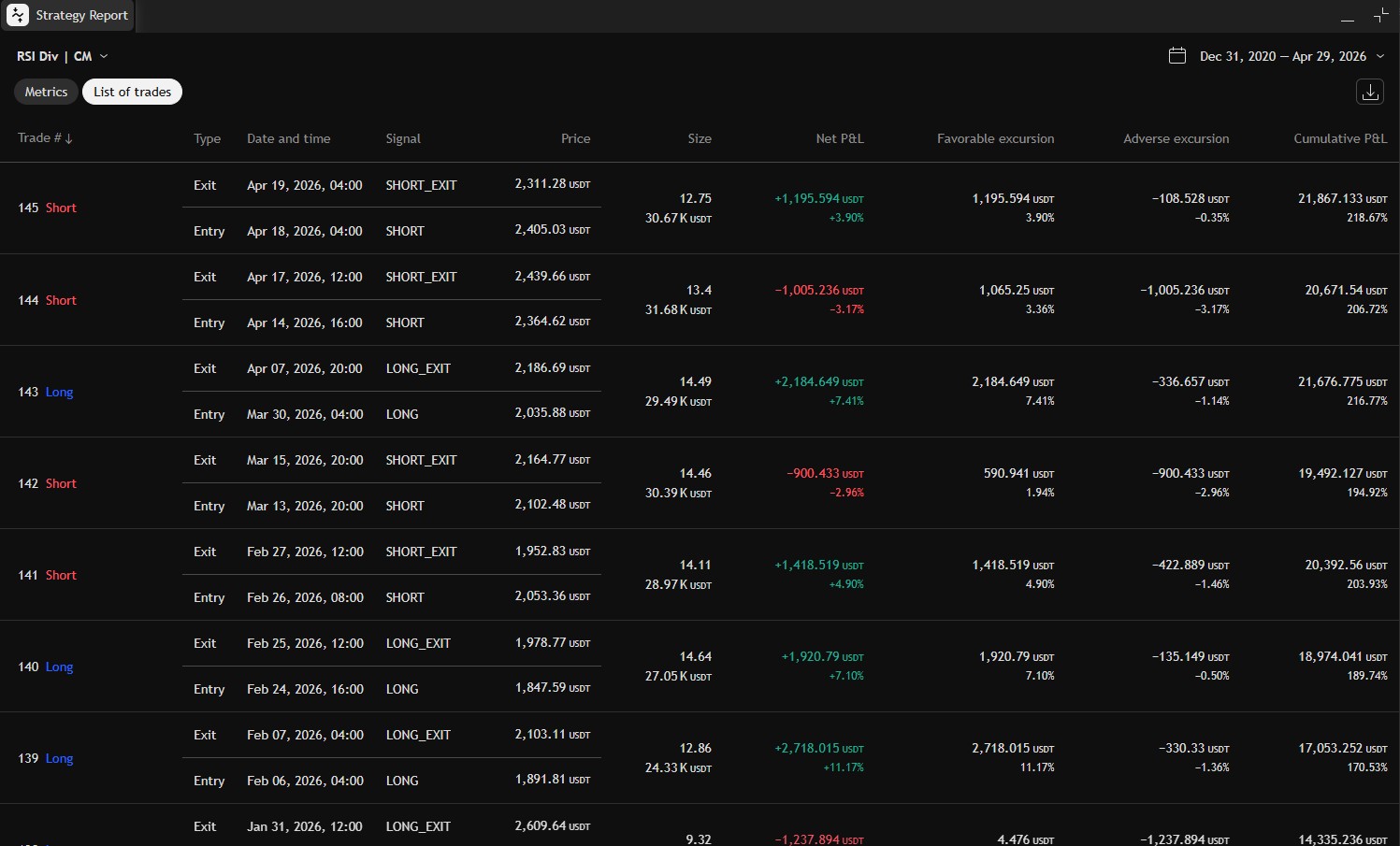The height and width of the screenshot is (846, 1400).
Task: Click net profit +2,184.649 USDT
Action: coord(818,381)
